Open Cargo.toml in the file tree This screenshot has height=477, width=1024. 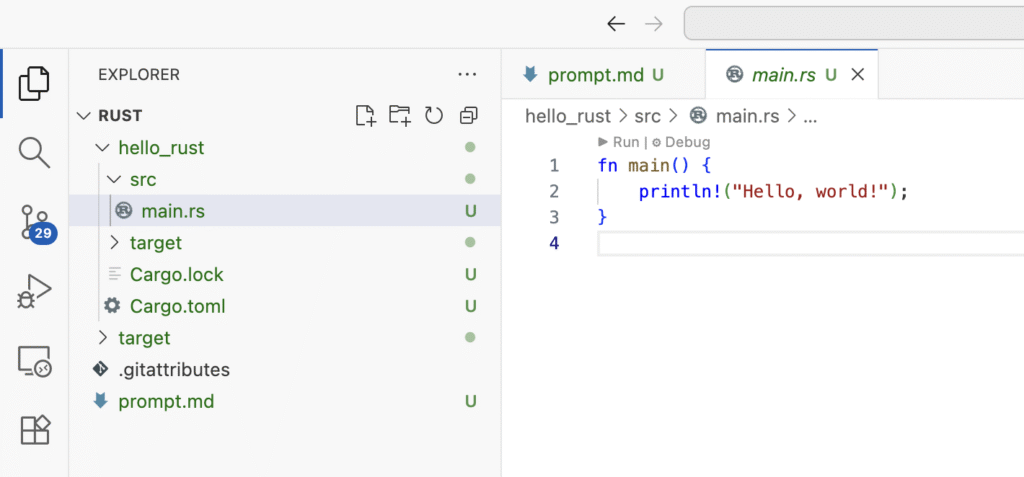coord(177,306)
